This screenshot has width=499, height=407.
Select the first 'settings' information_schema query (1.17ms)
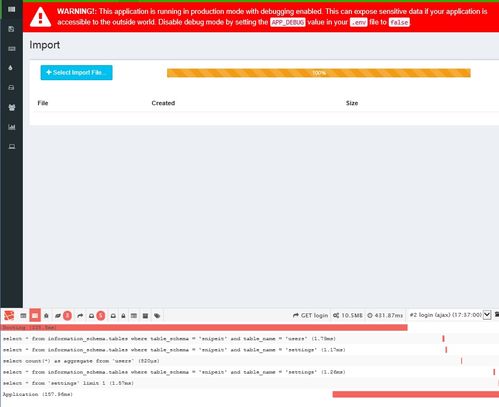tap(249, 350)
